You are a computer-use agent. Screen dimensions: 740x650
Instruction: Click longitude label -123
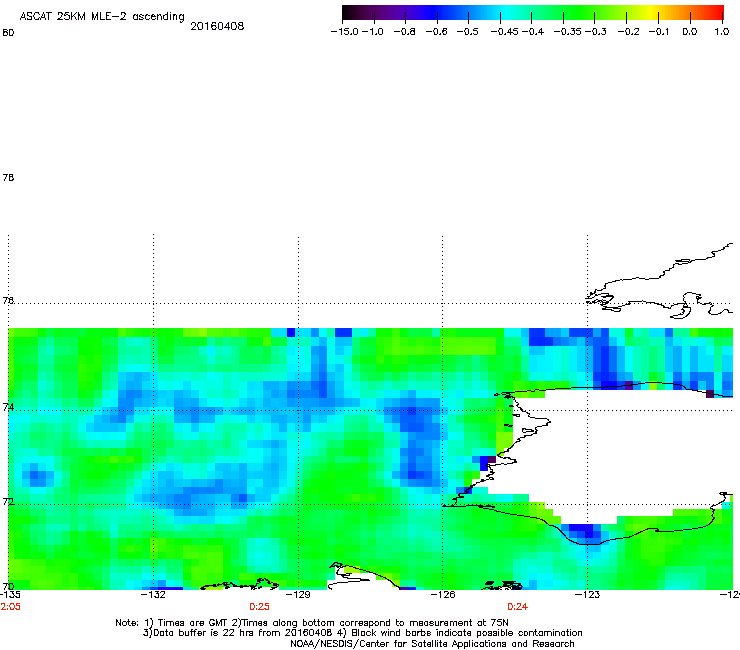pos(588,595)
